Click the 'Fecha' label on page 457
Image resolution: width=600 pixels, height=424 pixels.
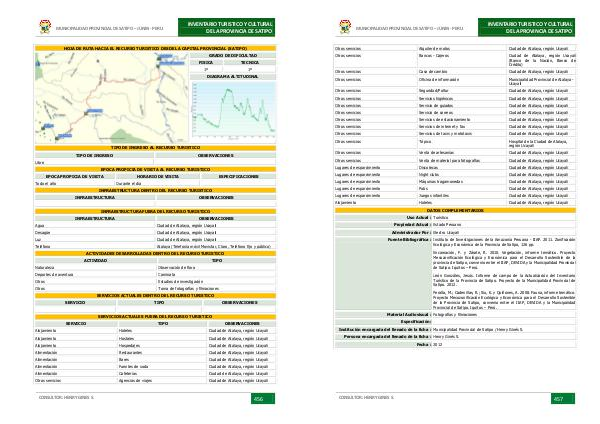tap(423, 344)
